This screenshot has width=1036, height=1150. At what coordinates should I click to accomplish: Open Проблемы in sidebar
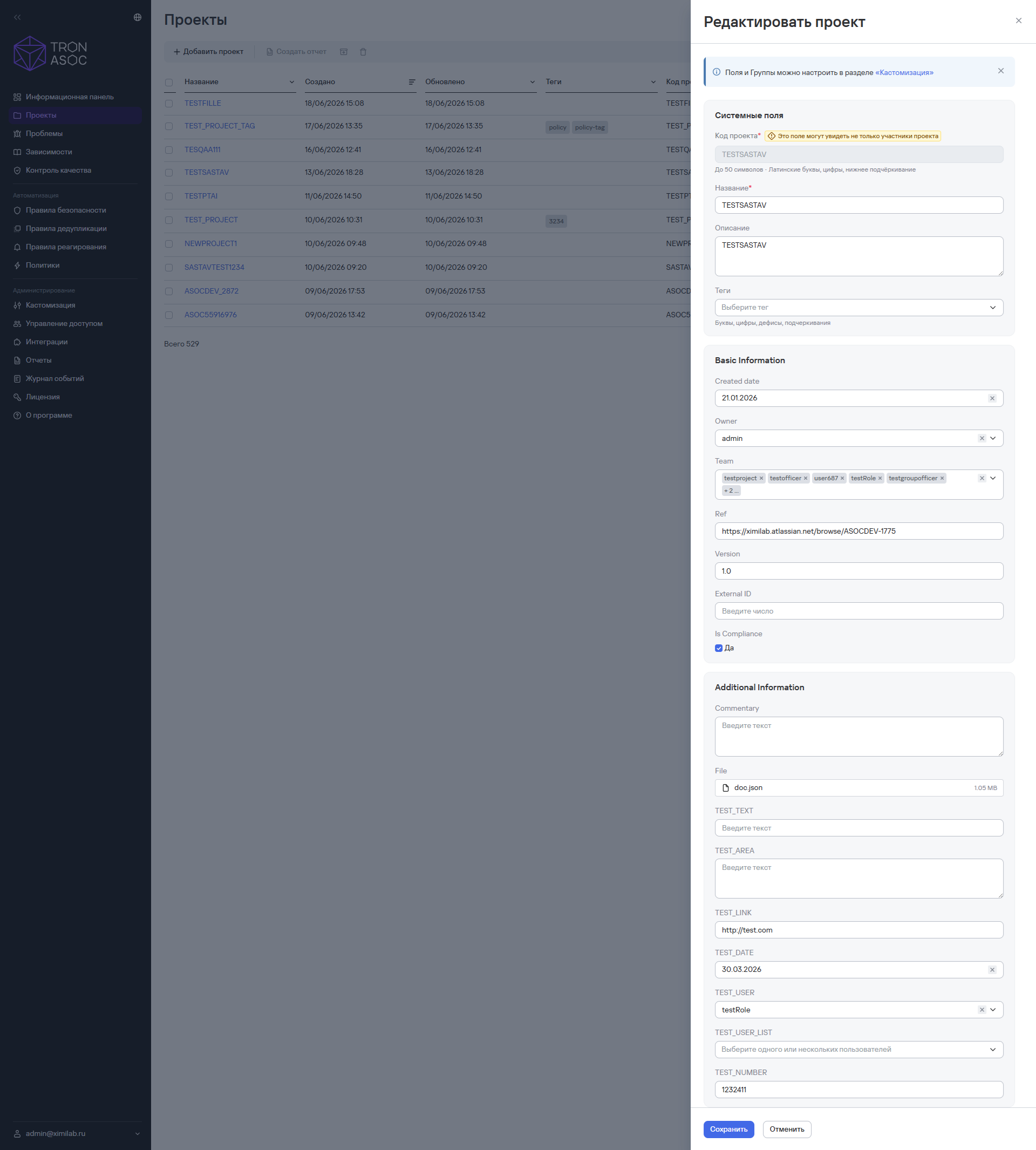point(75,134)
